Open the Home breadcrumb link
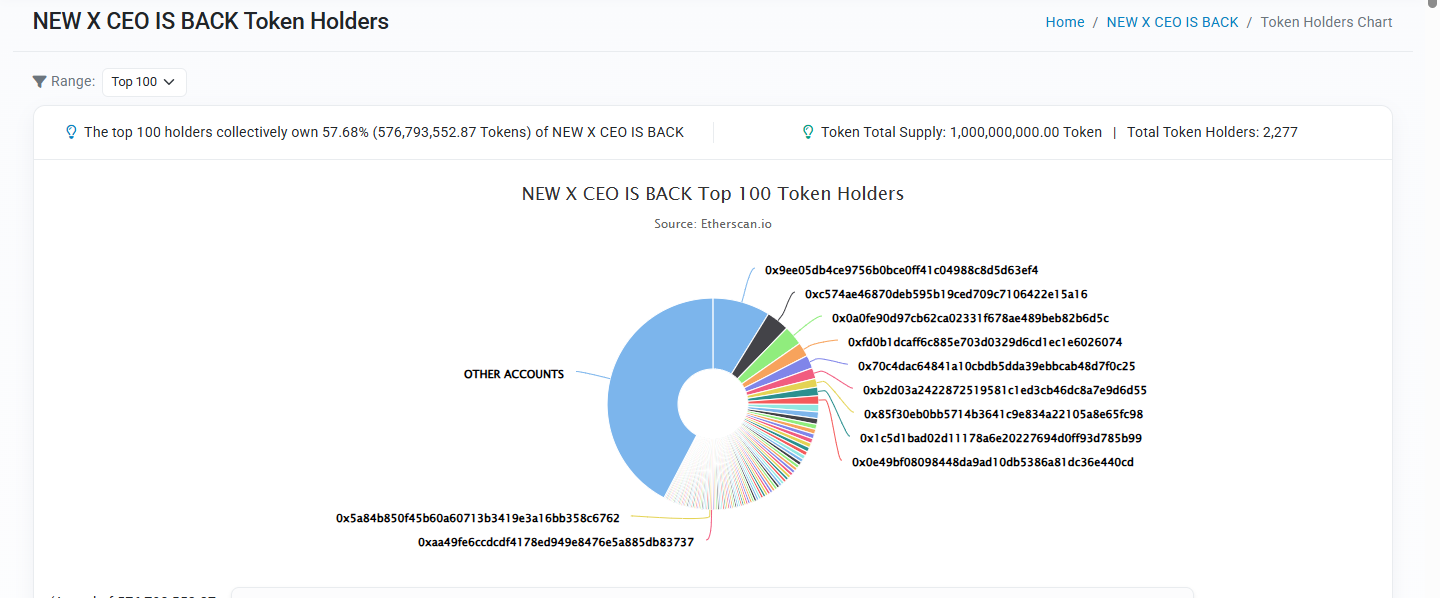 [x=1064, y=21]
